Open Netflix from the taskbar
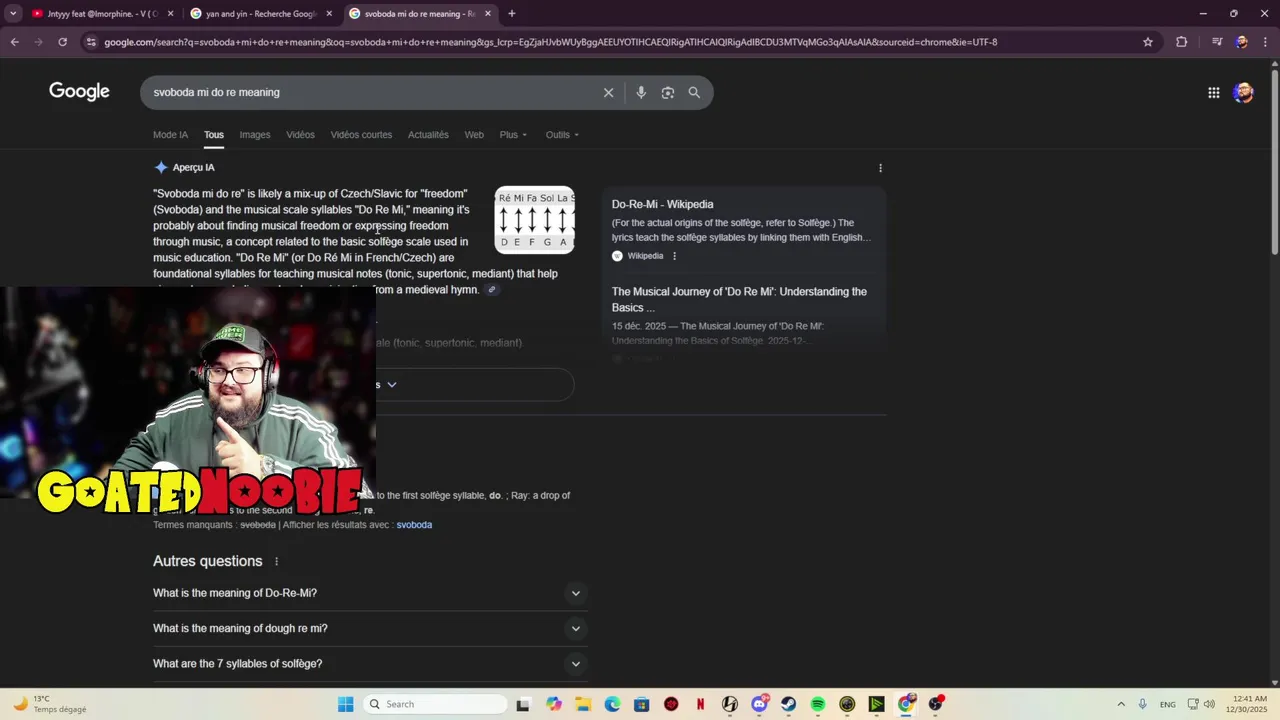The height and width of the screenshot is (720, 1280). tap(700, 704)
